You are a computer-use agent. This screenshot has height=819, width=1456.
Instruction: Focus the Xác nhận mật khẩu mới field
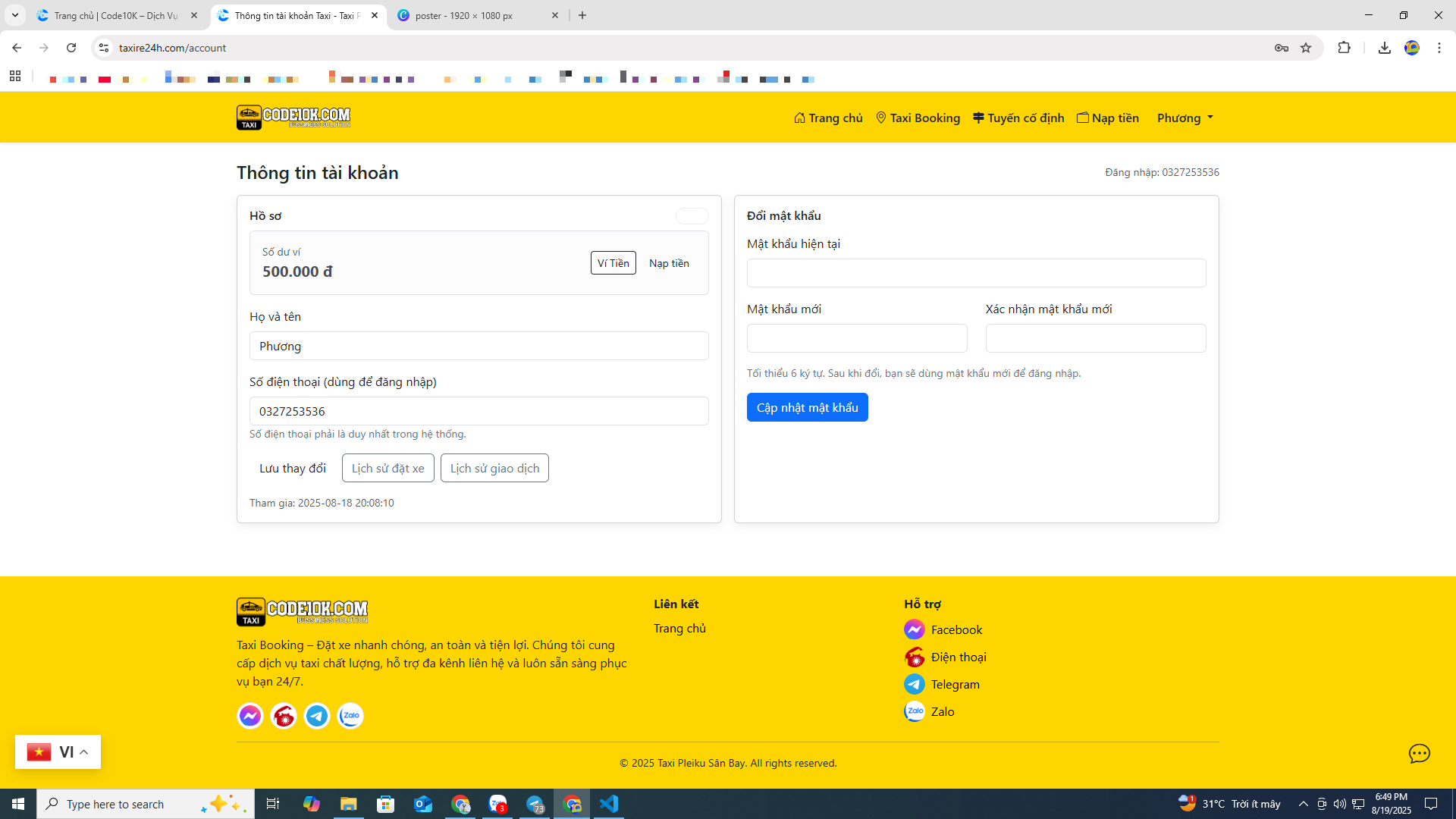(1096, 338)
